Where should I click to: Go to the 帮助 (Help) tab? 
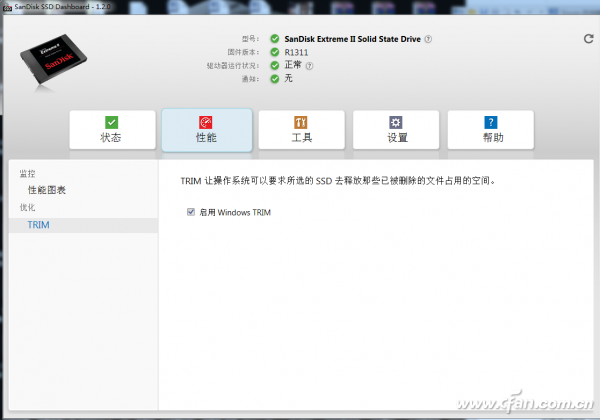coord(491,130)
